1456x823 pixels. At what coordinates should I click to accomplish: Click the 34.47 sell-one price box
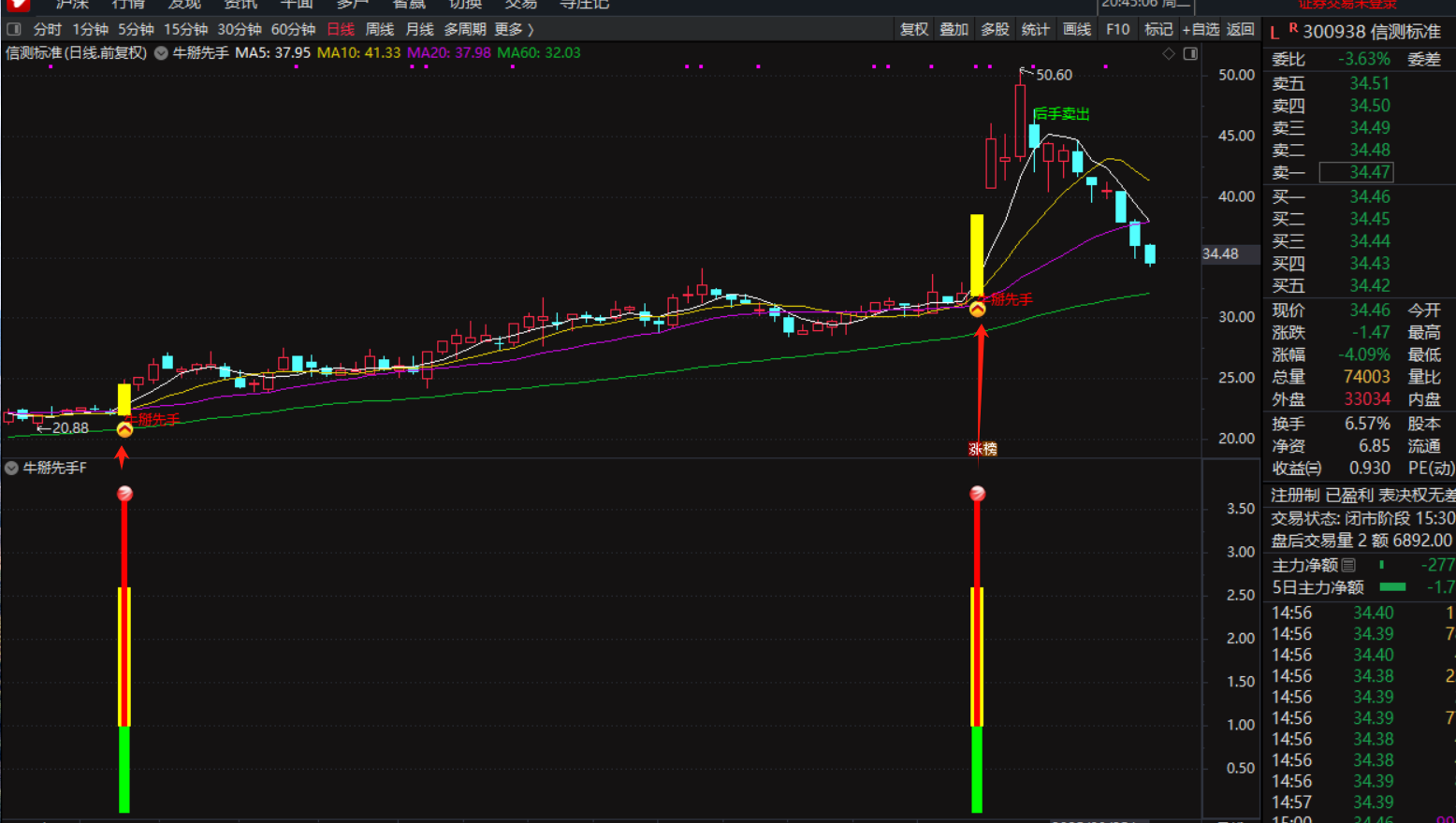(1356, 172)
